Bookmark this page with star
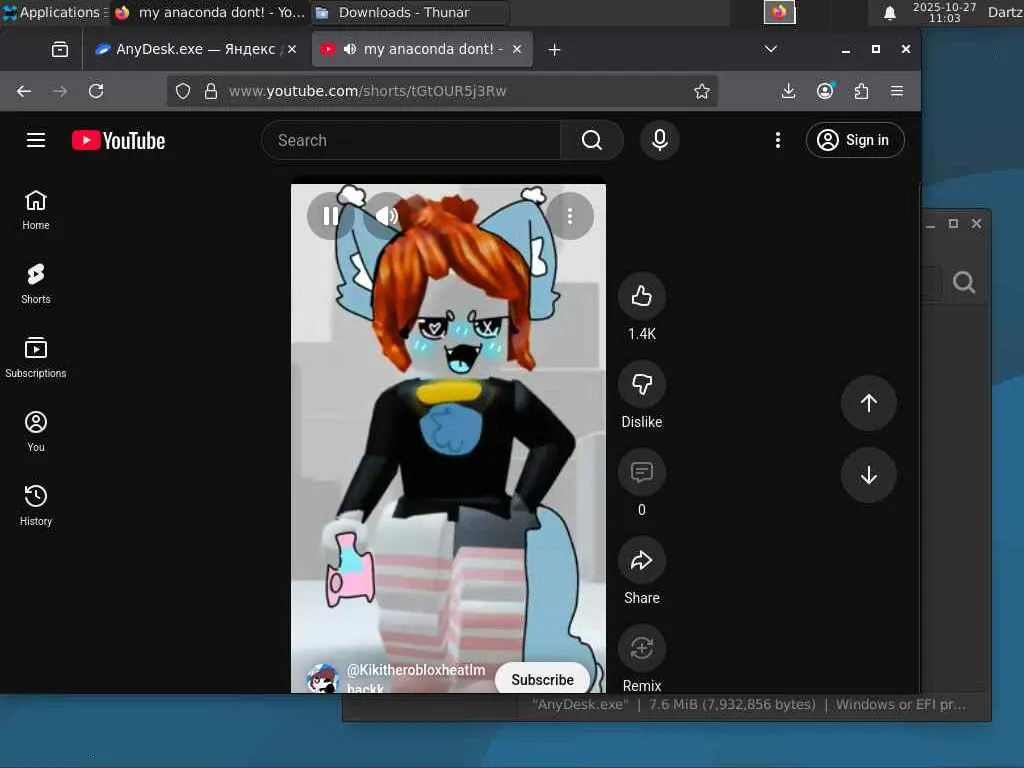1024x768 pixels. tap(702, 91)
